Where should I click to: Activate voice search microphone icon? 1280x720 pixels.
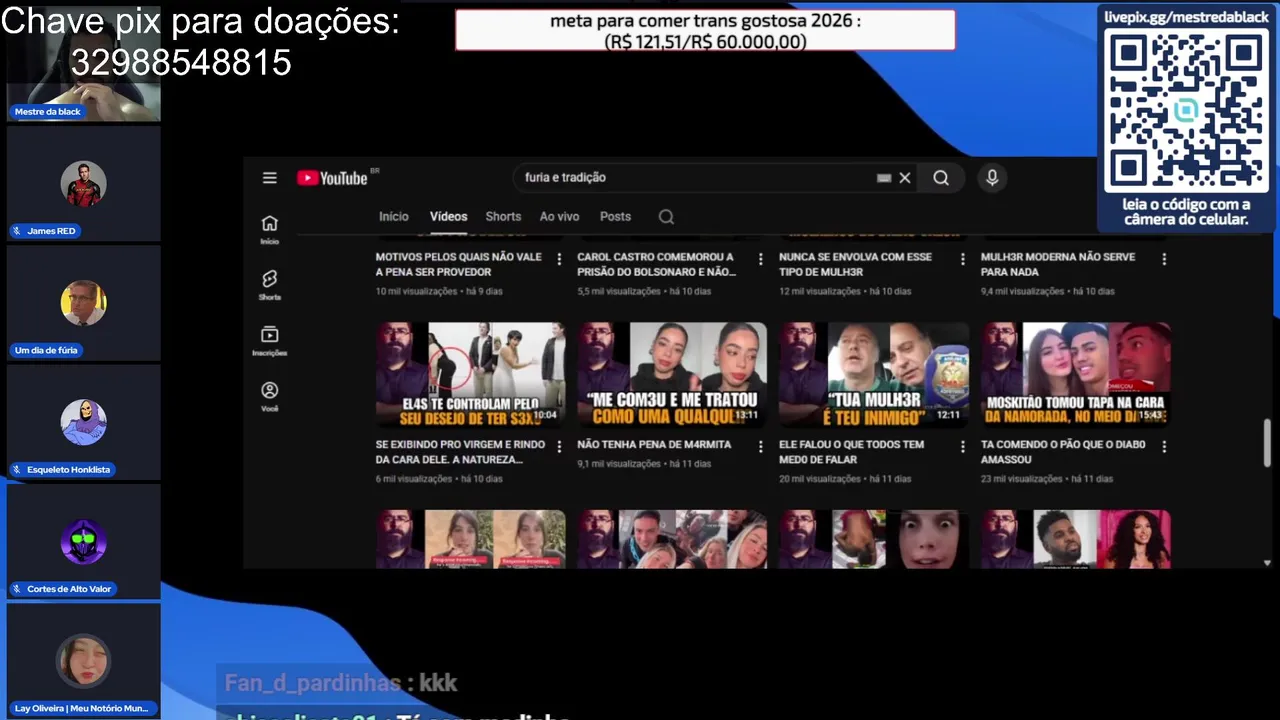click(992, 178)
